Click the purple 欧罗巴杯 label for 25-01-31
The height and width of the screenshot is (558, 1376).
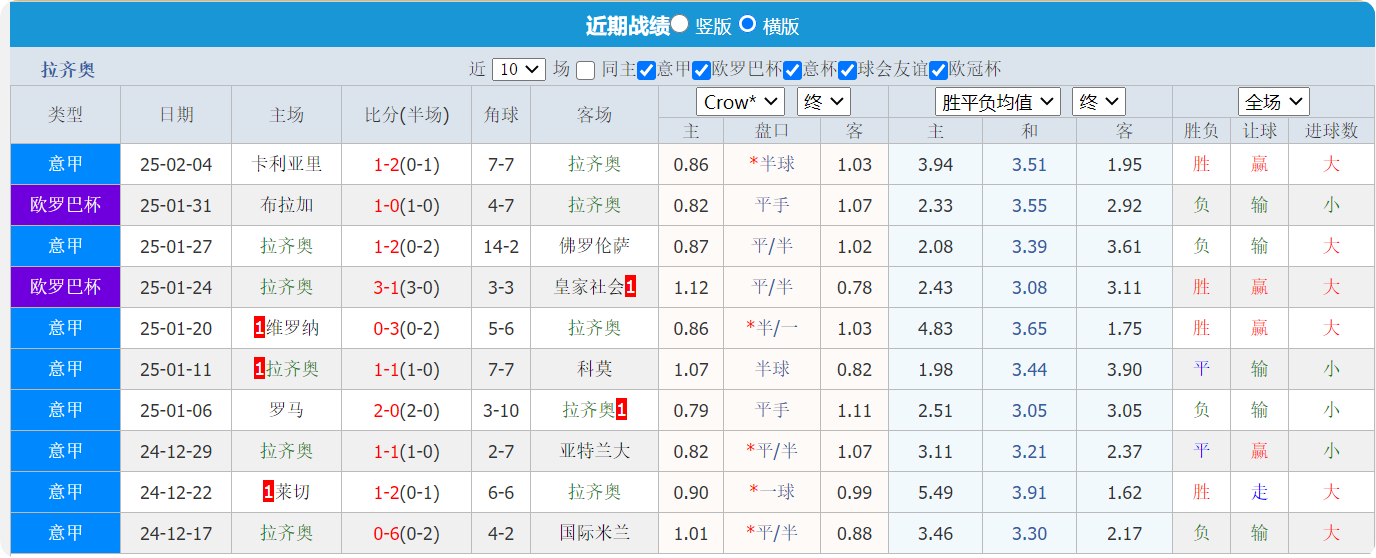[66, 205]
